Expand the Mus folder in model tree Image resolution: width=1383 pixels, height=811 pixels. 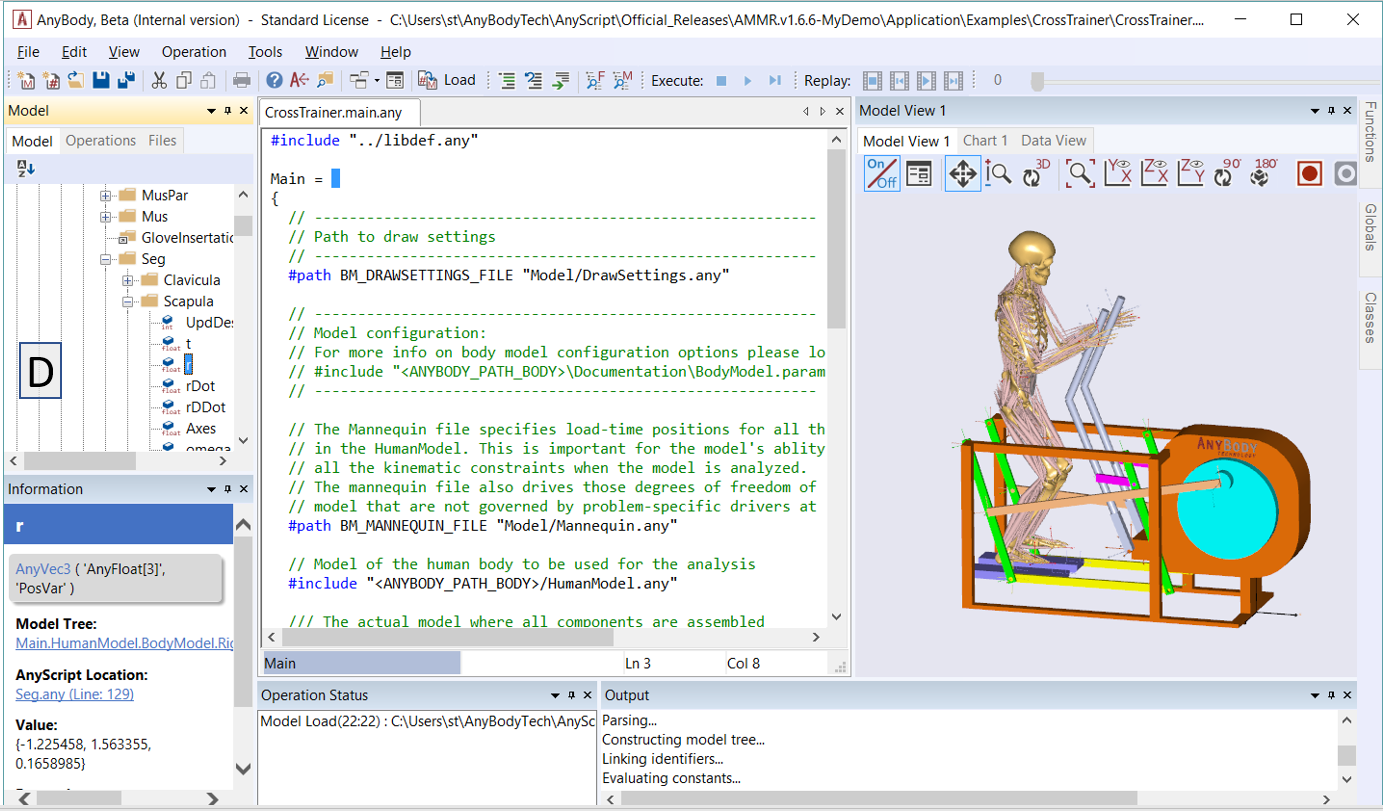pyautogui.click(x=105, y=216)
